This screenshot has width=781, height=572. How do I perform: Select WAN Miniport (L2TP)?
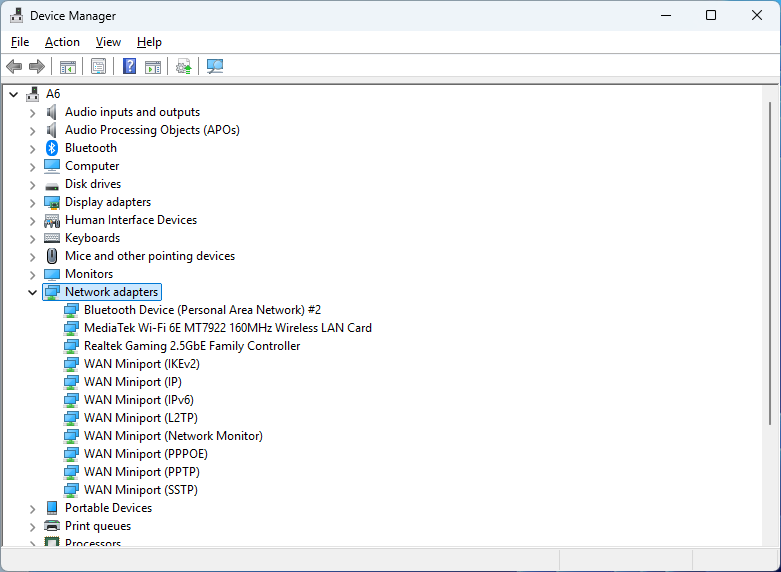[140, 418]
